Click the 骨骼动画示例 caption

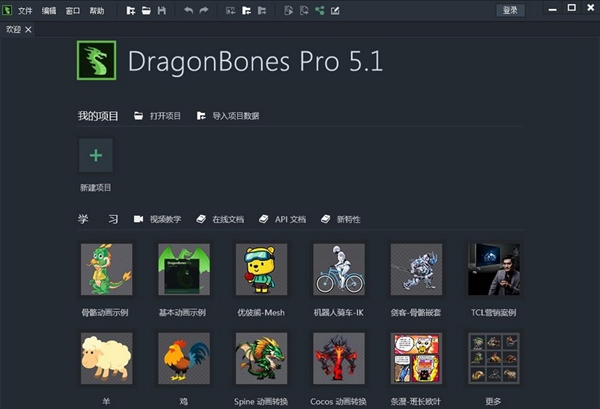coord(105,313)
